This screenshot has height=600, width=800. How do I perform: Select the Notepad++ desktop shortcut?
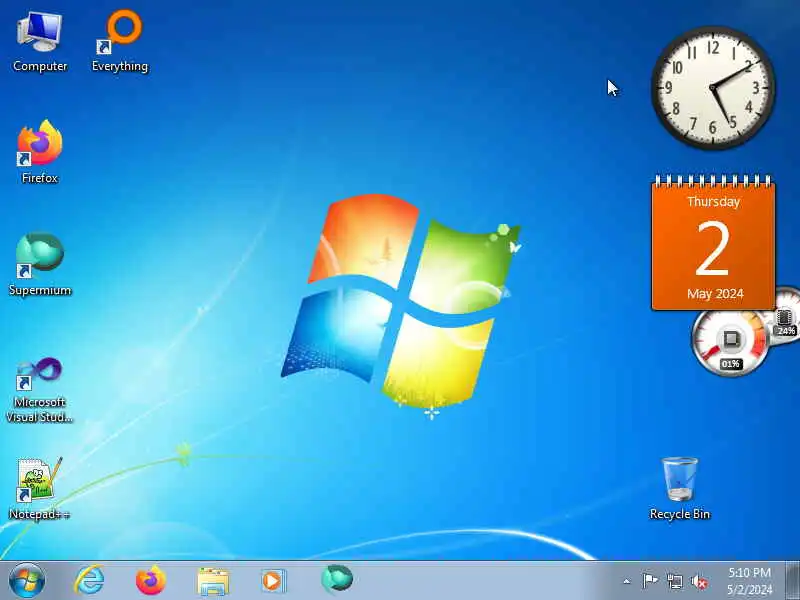(x=40, y=489)
